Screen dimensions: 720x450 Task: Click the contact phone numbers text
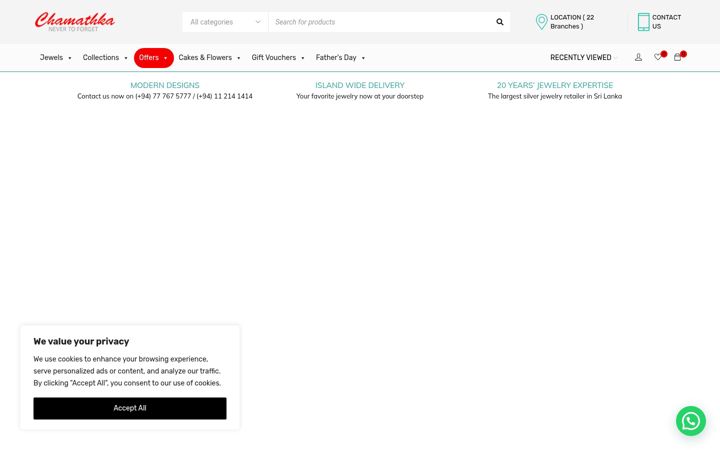tap(165, 96)
